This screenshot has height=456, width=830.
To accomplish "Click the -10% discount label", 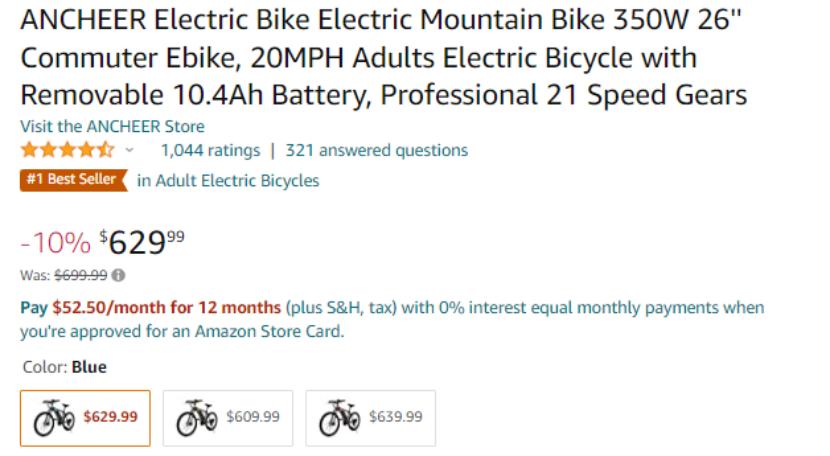I will coord(55,243).
